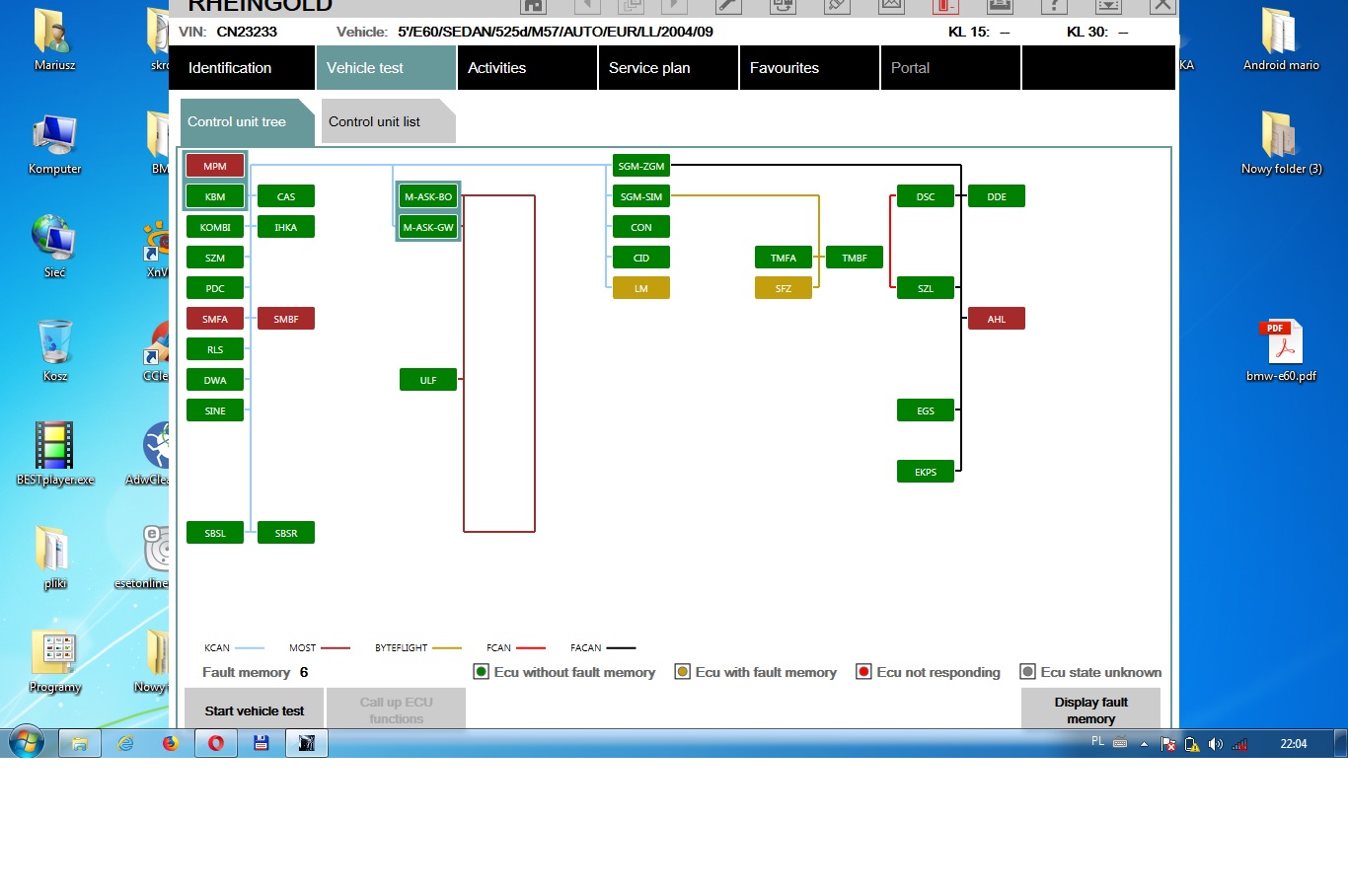Open Internet Explorer from the taskbar
The height and width of the screenshot is (896, 1348).
click(x=125, y=743)
